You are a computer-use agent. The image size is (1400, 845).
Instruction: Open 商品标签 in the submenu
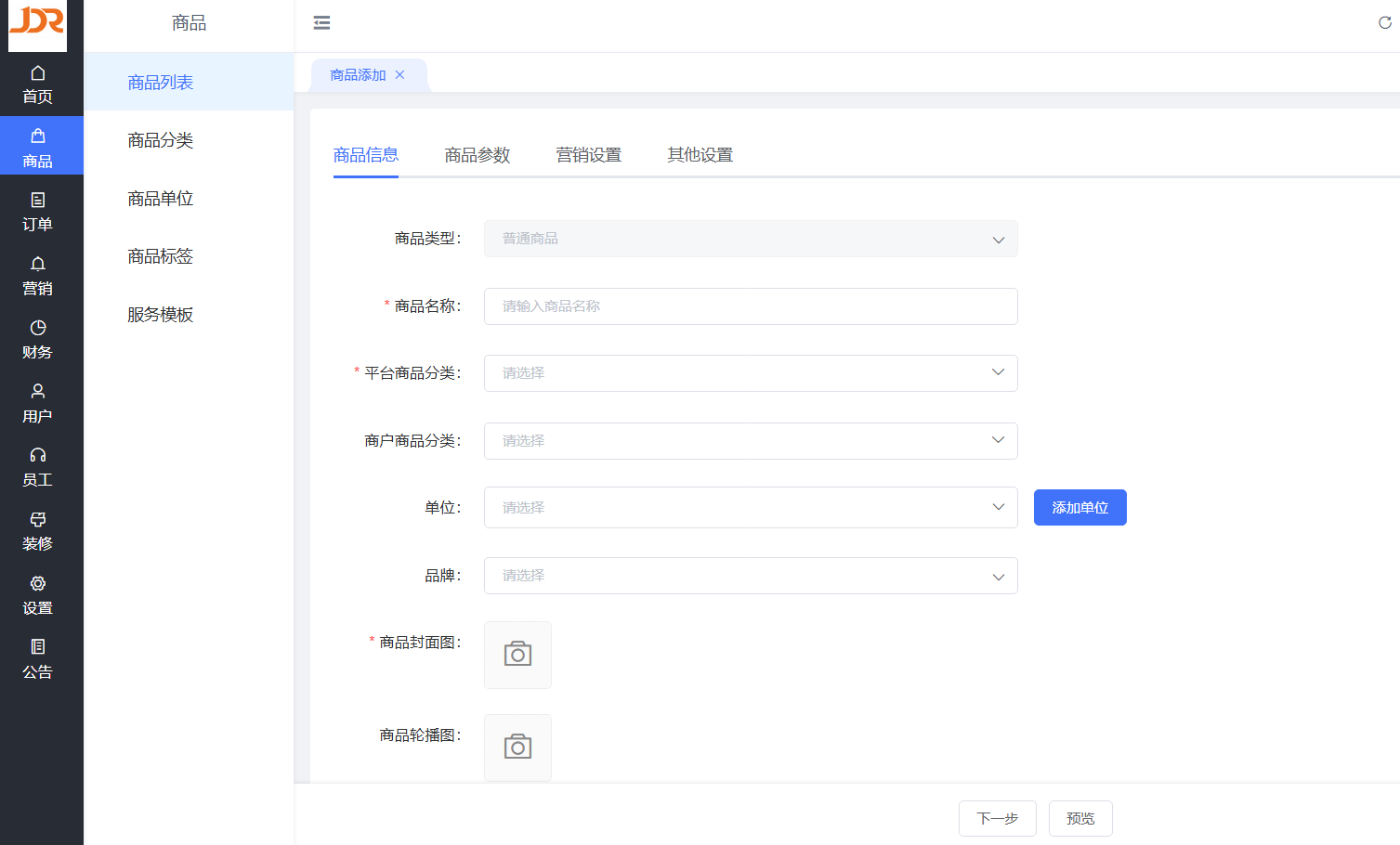tap(189, 256)
